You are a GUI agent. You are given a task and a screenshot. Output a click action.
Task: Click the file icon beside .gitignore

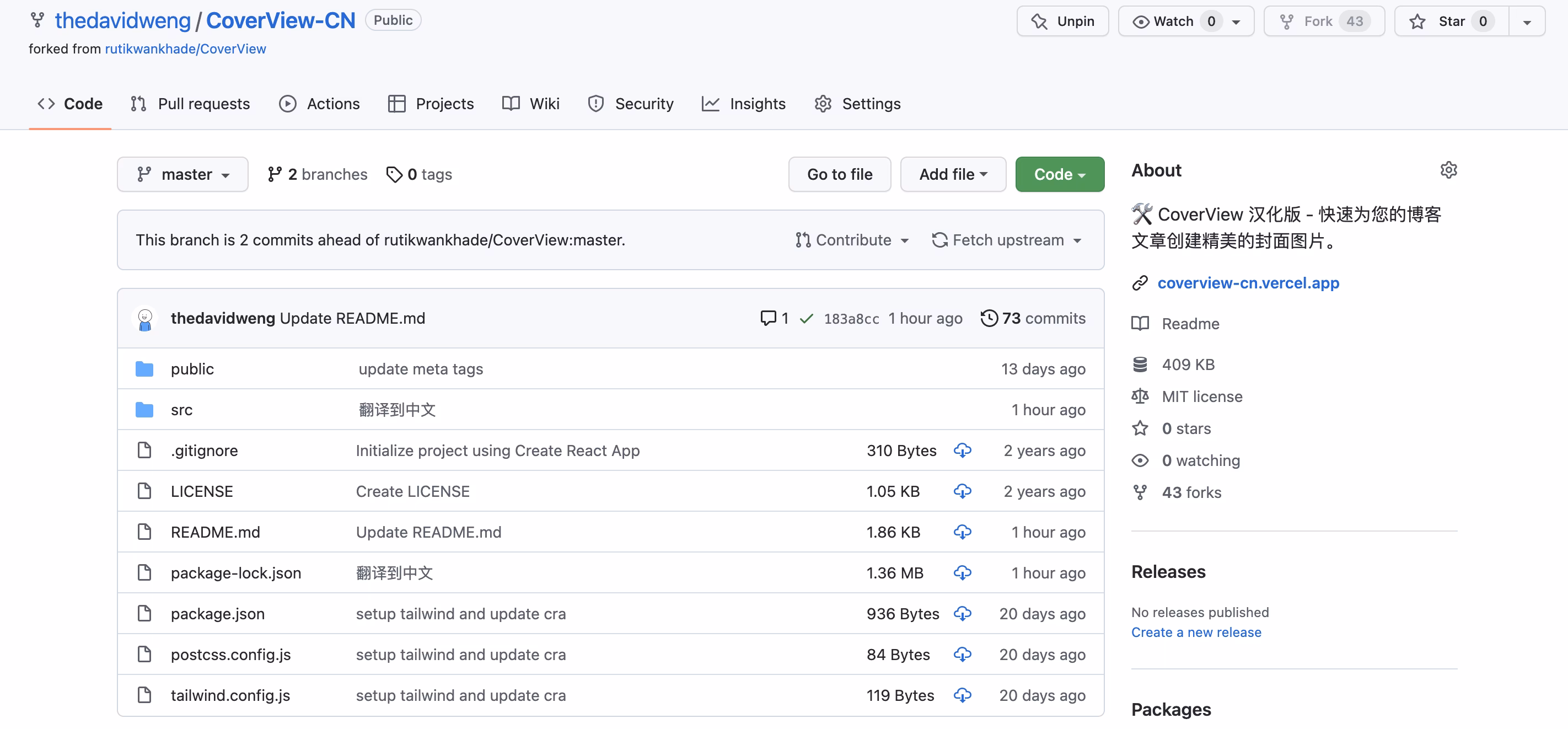click(144, 450)
